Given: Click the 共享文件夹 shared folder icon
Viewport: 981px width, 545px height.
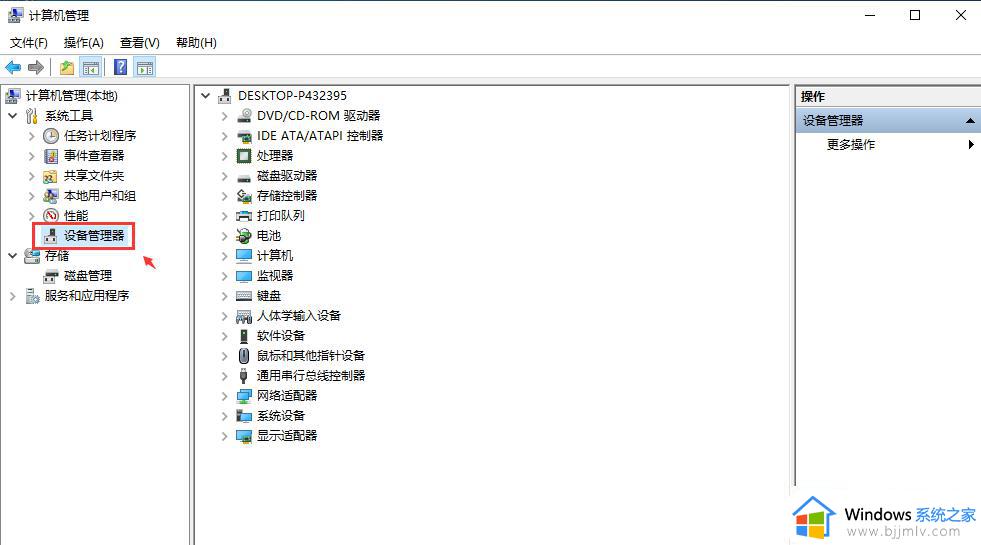Looking at the screenshot, I should point(51,176).
